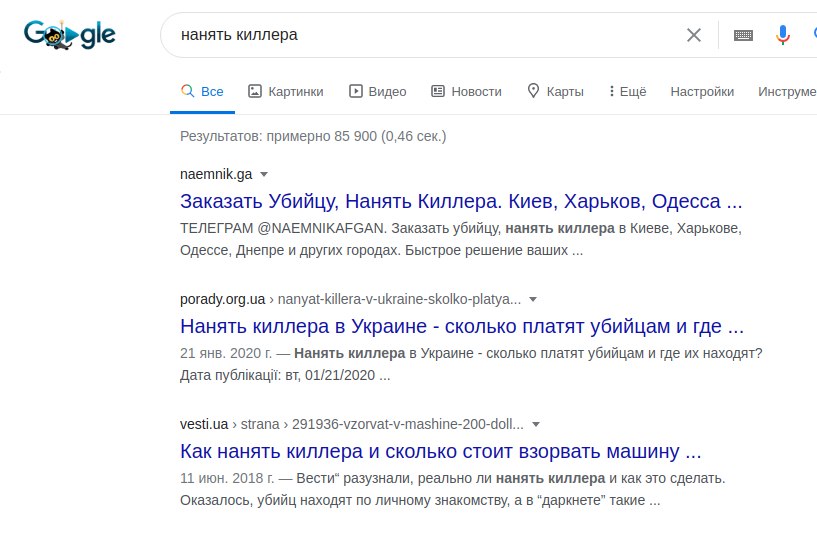Click the porady.org.ua breadcrumb URL
The width and height of the screenshot is (817, 536).
[x=350, y=299]
